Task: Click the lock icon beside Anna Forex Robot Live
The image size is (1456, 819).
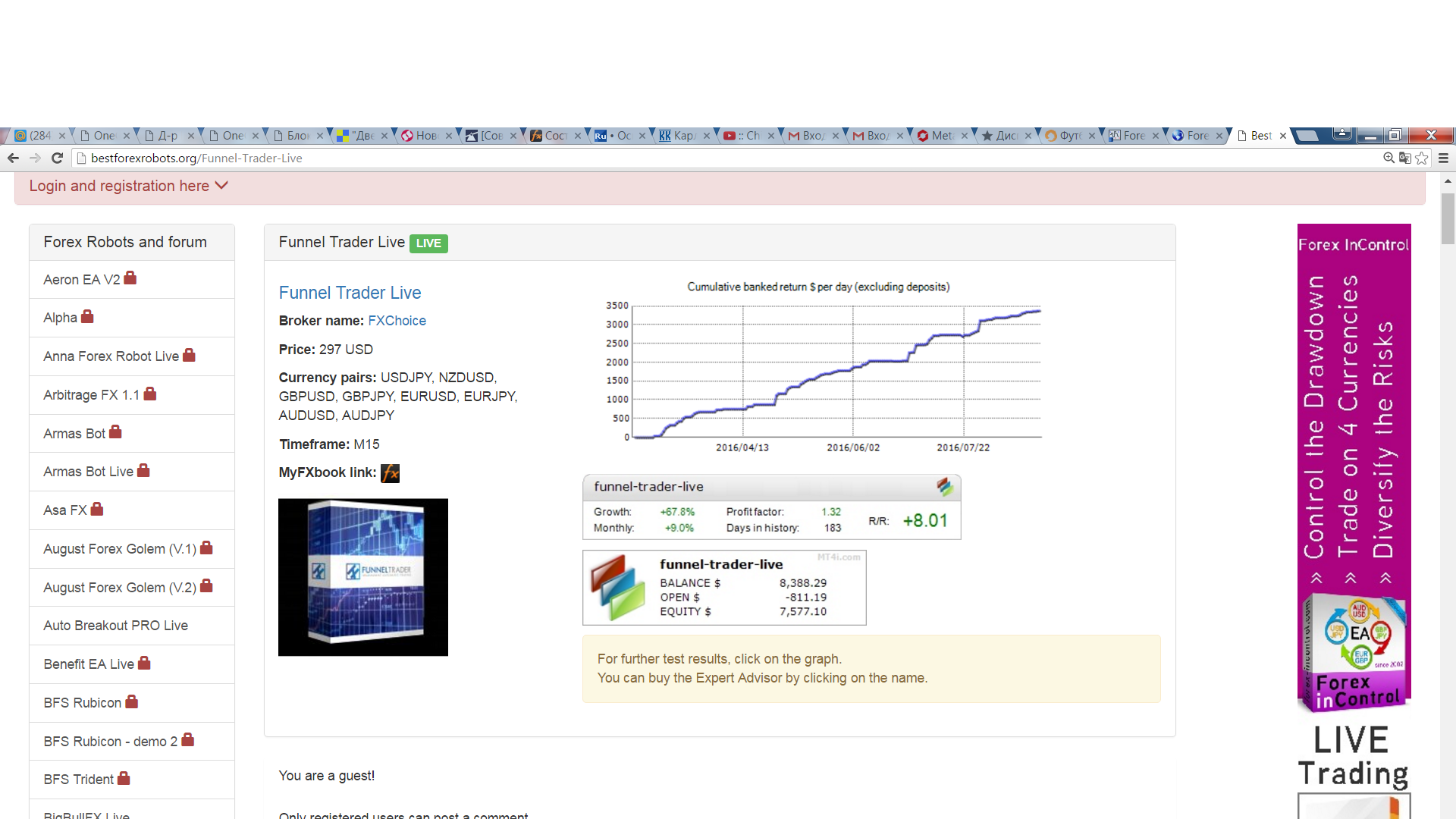Action: pyautogui.click(x=190, y=355)
